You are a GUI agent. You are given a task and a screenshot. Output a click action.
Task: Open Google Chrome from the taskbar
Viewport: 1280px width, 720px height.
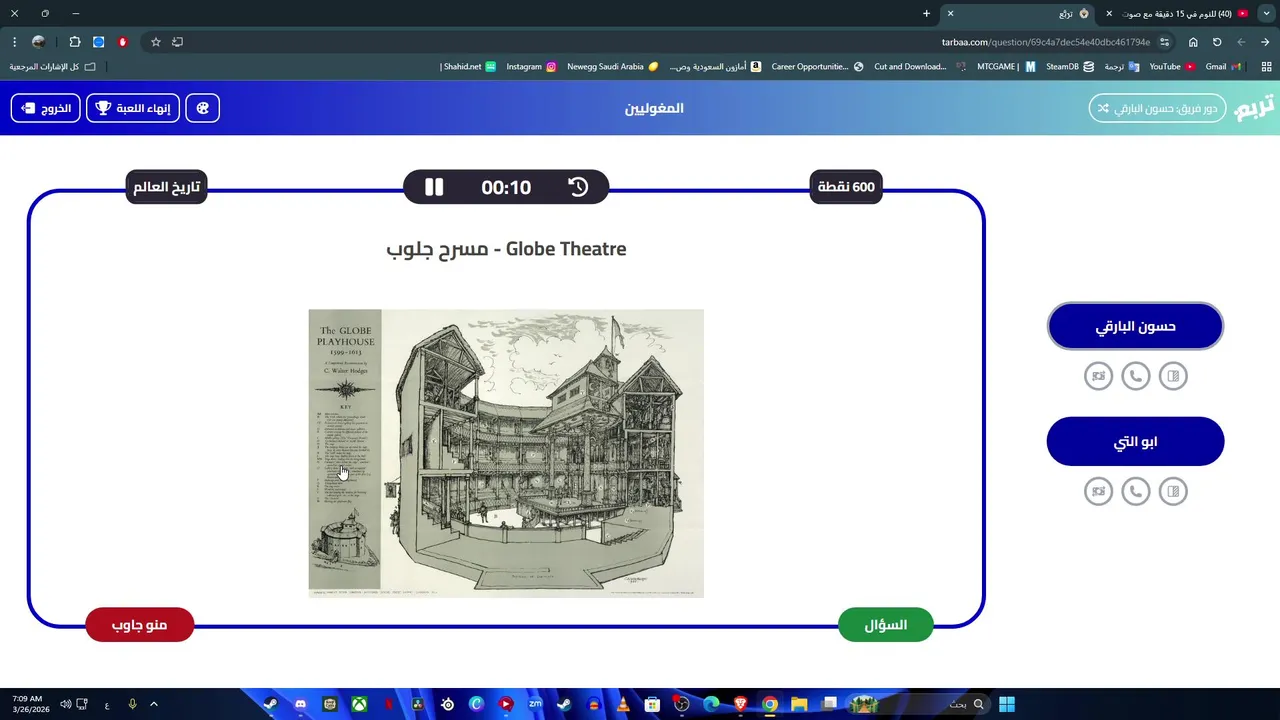769,704
